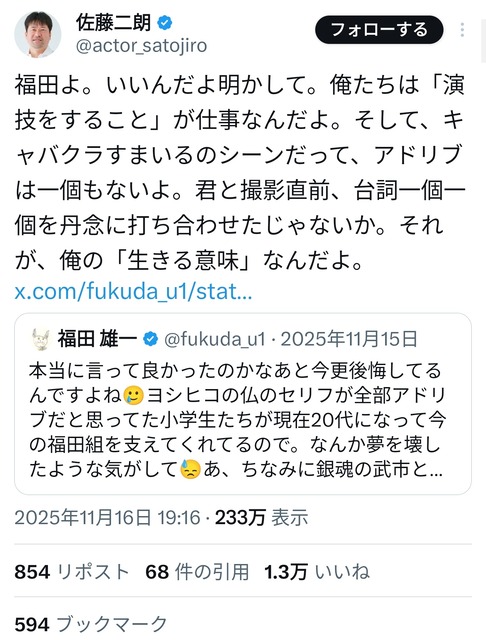
Task: Open the three-dot more options menu
Action: point(462,30)
